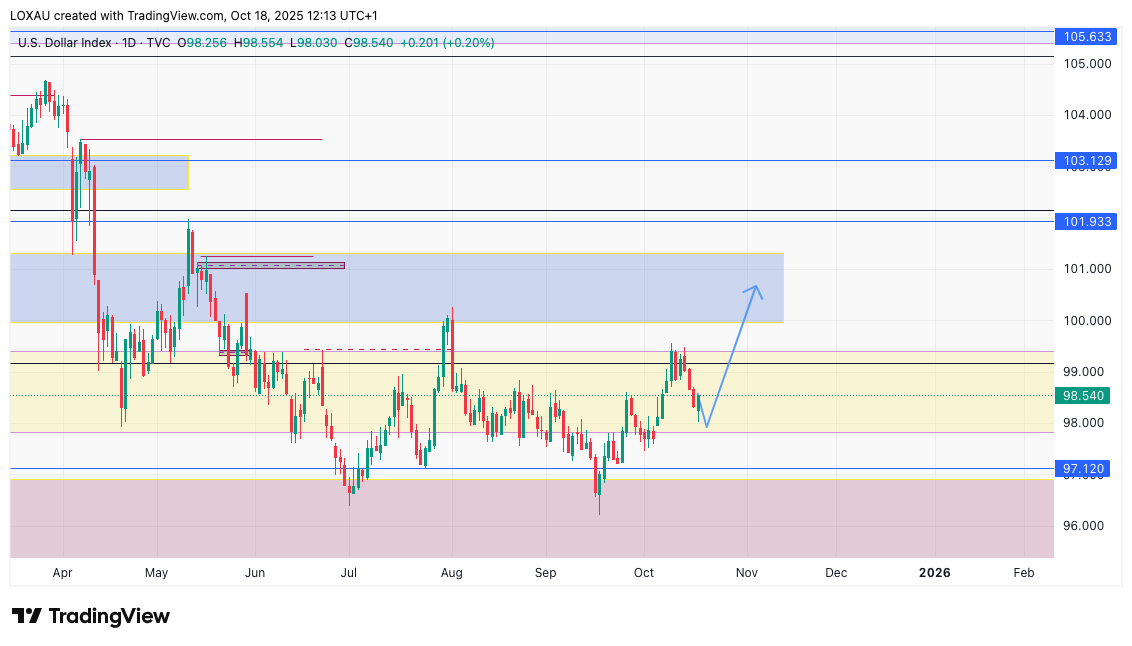Select the 97.120 support level label

click(x=1084, y=468)
